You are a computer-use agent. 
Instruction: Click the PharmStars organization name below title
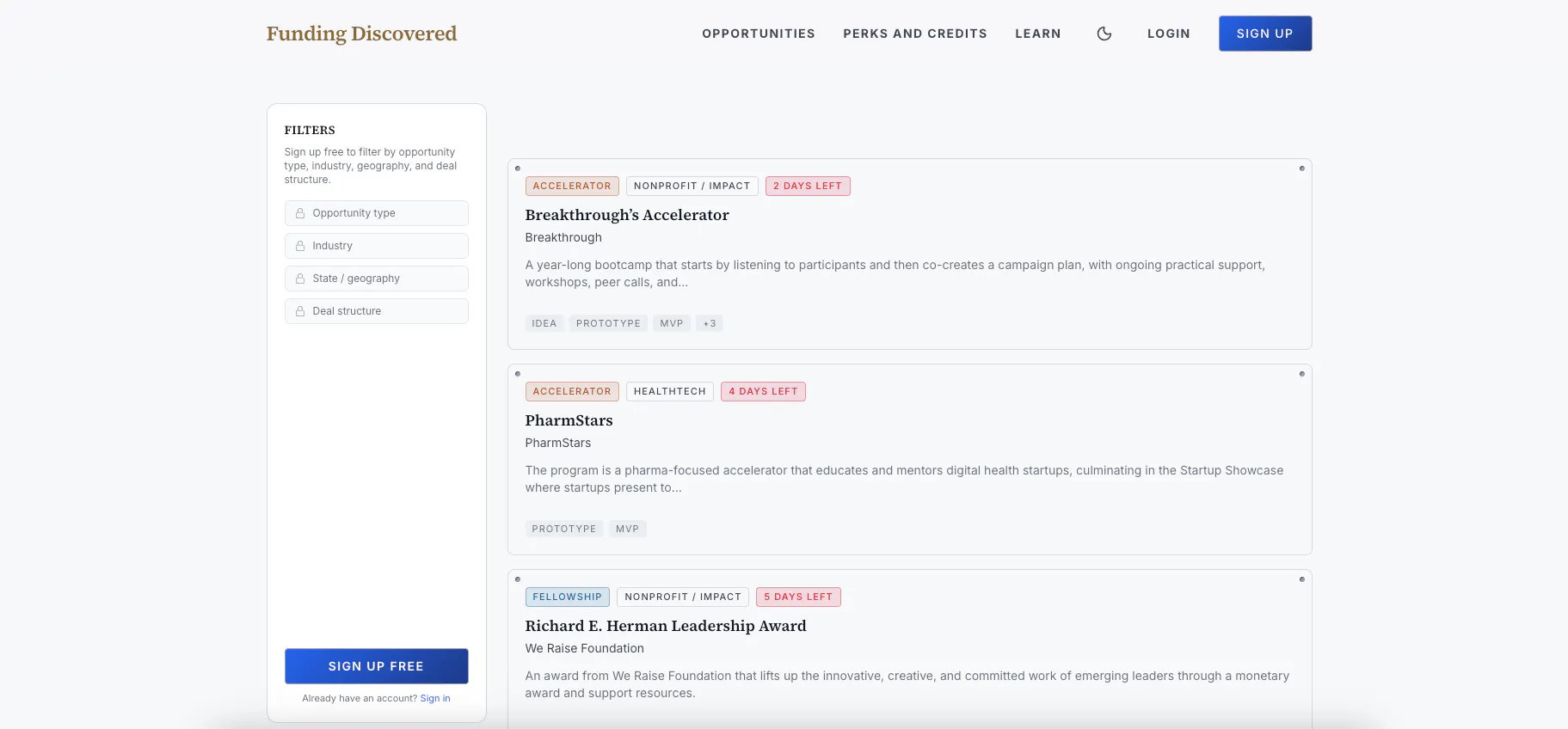[557, 443]
